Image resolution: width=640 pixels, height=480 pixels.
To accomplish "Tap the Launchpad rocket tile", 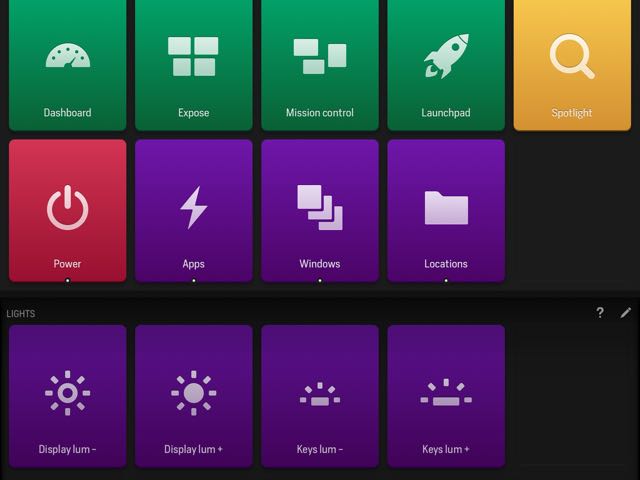I will click(x=446, y=65).
